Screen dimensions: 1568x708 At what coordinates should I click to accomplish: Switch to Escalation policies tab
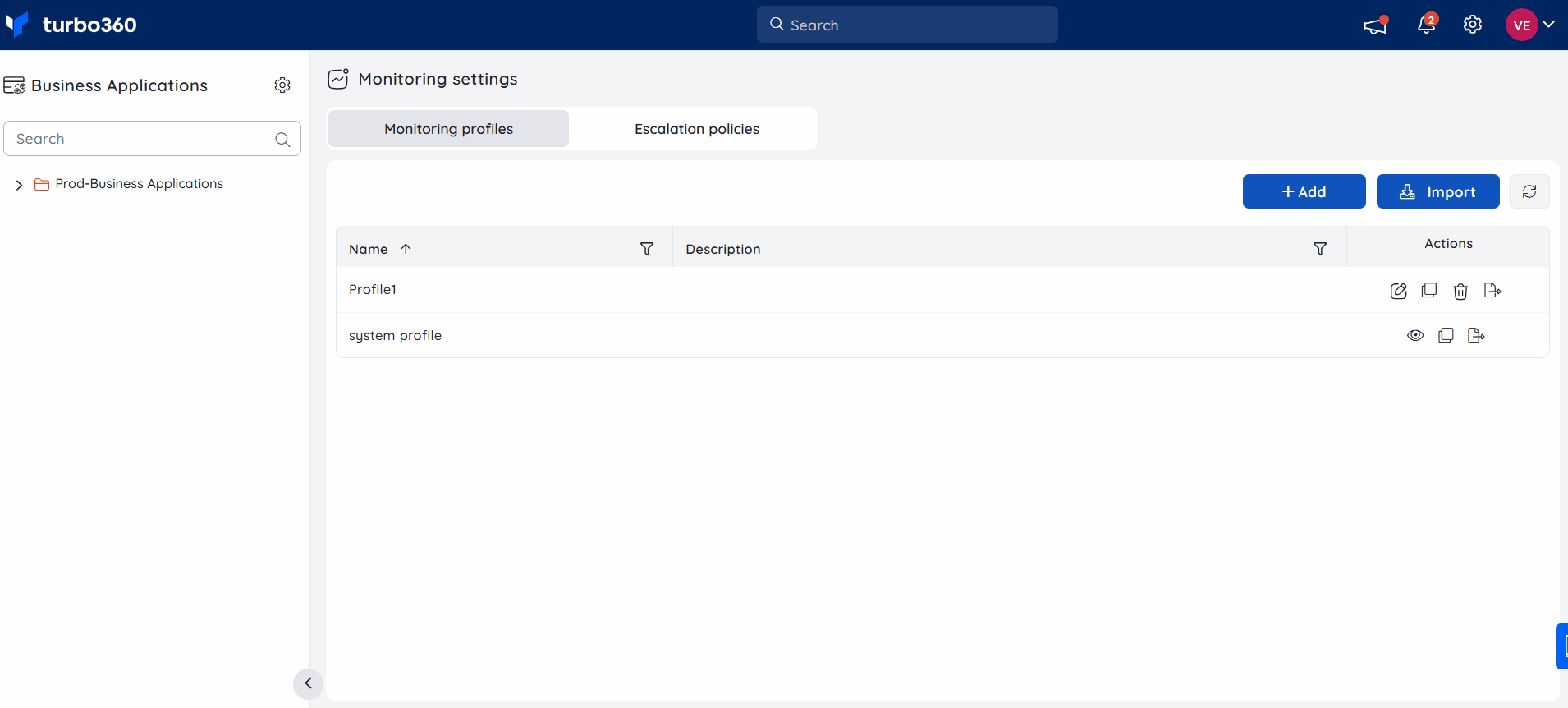pyautogui.click(x=697, y=129)
